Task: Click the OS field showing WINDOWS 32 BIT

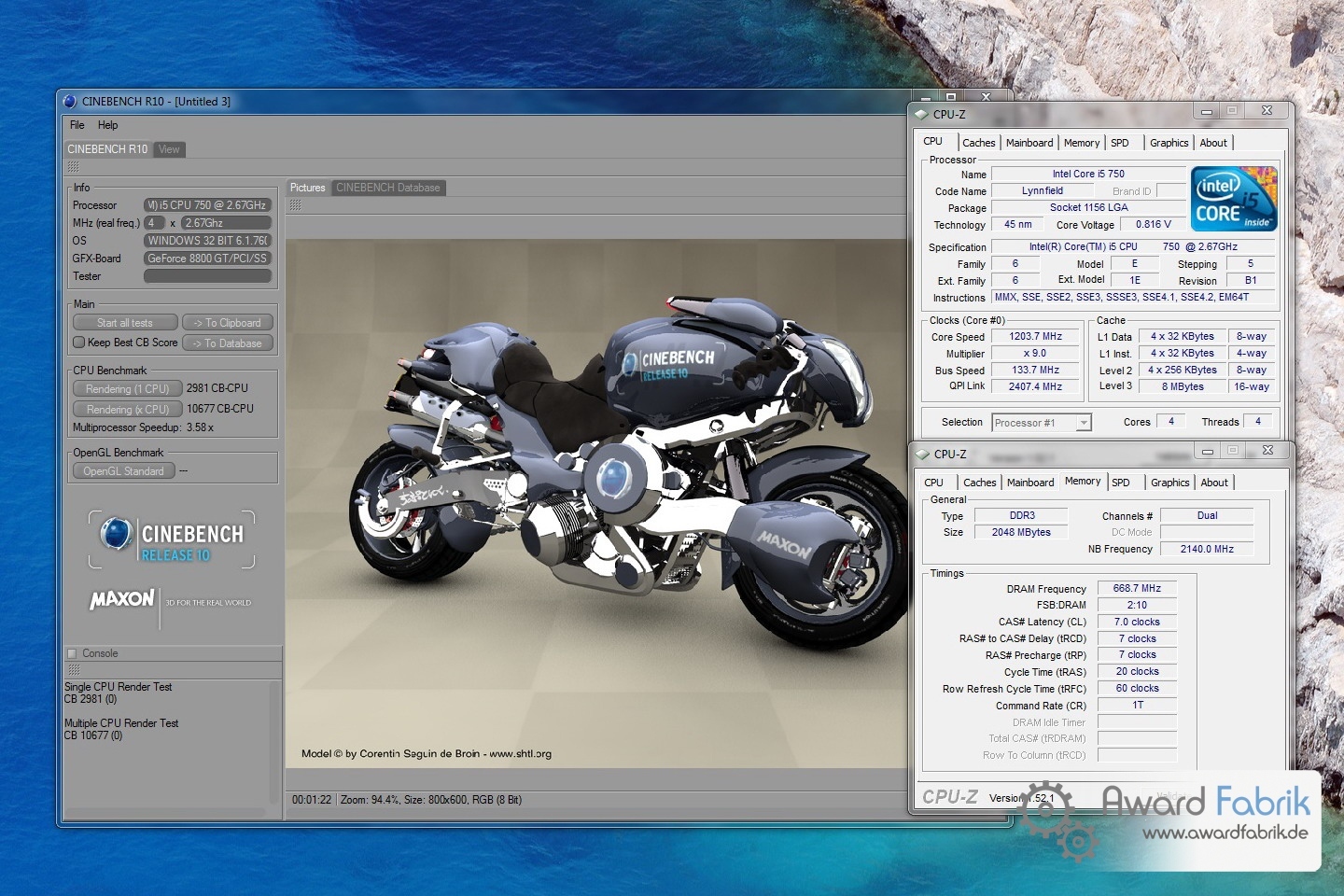Action: [x=207, y=241]
